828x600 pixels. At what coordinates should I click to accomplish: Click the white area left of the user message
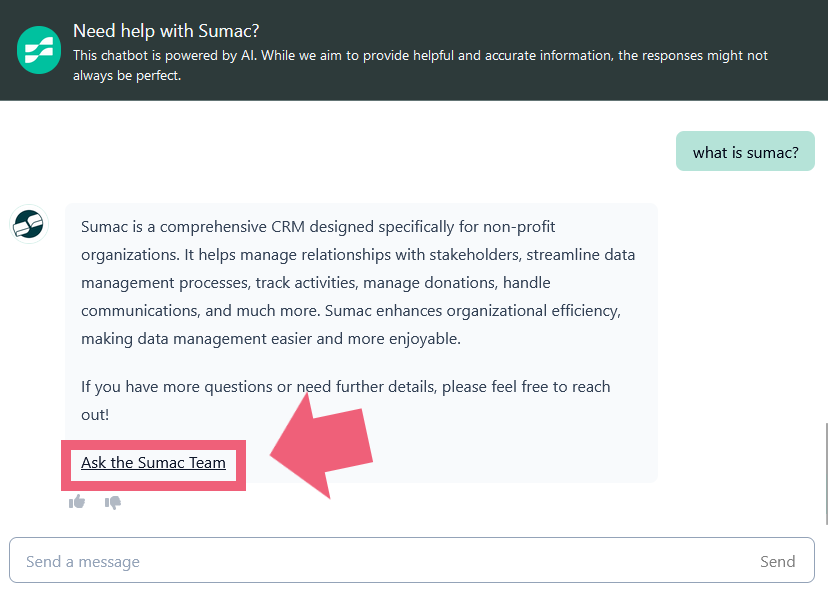click(338, 151)
